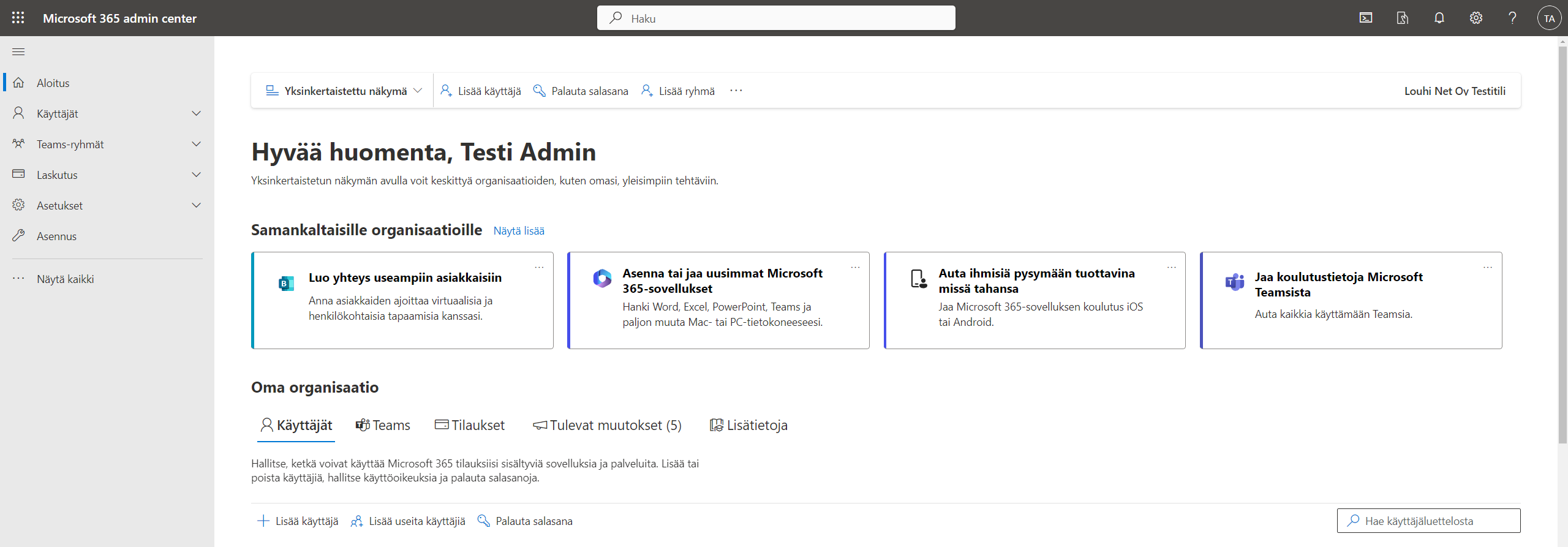
Task: Click the vertical page scrollbar
Action: [1562, 245]
